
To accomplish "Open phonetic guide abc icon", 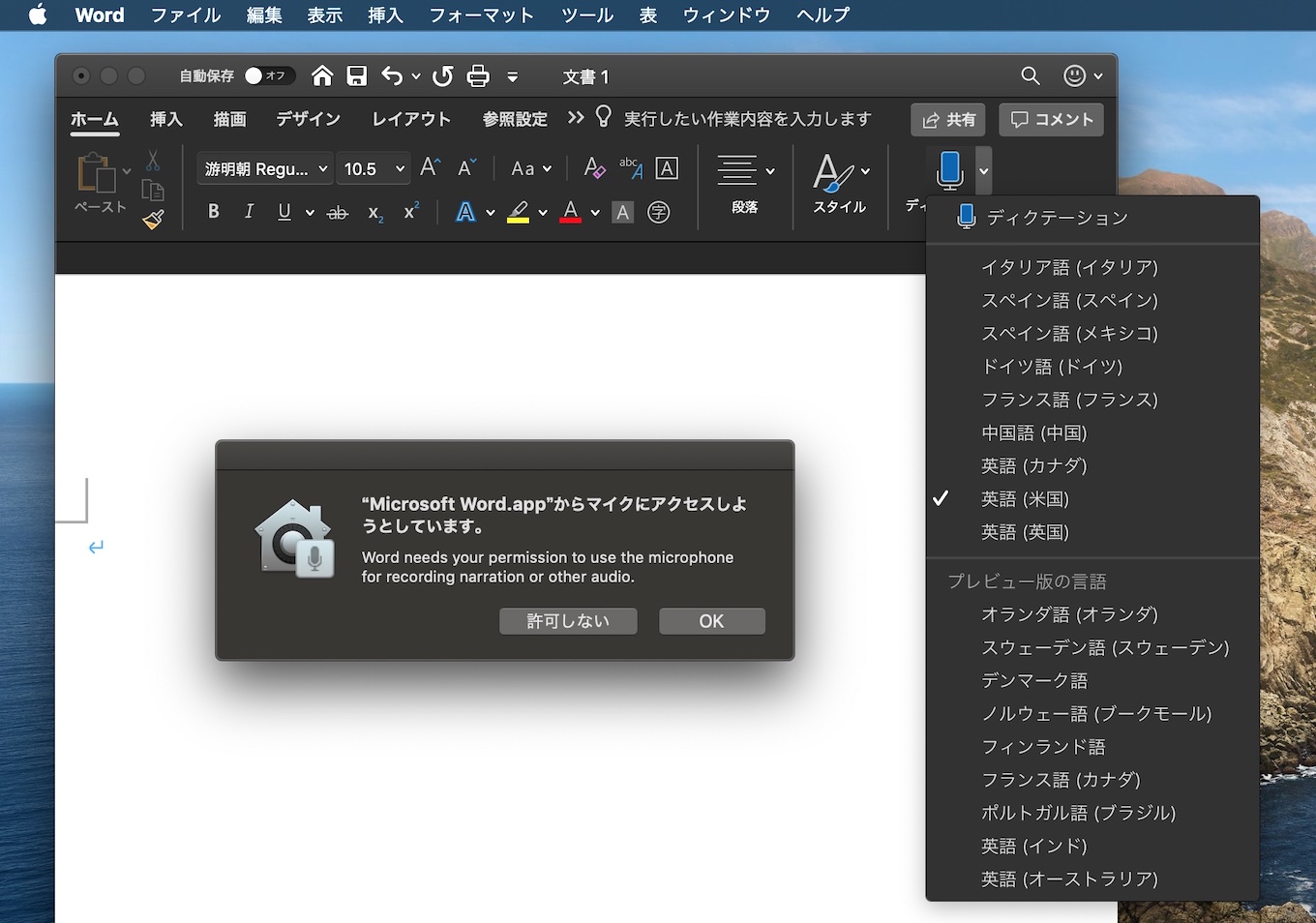I will point(630,168).
